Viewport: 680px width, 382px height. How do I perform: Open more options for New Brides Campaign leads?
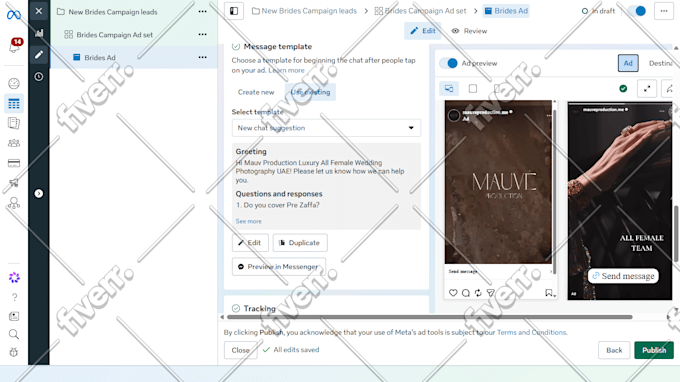[x=203, y=12]
